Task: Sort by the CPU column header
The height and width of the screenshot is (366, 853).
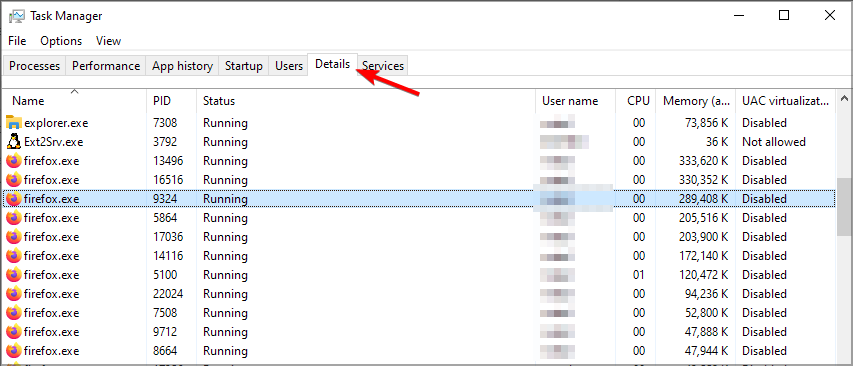Action: 636,101
